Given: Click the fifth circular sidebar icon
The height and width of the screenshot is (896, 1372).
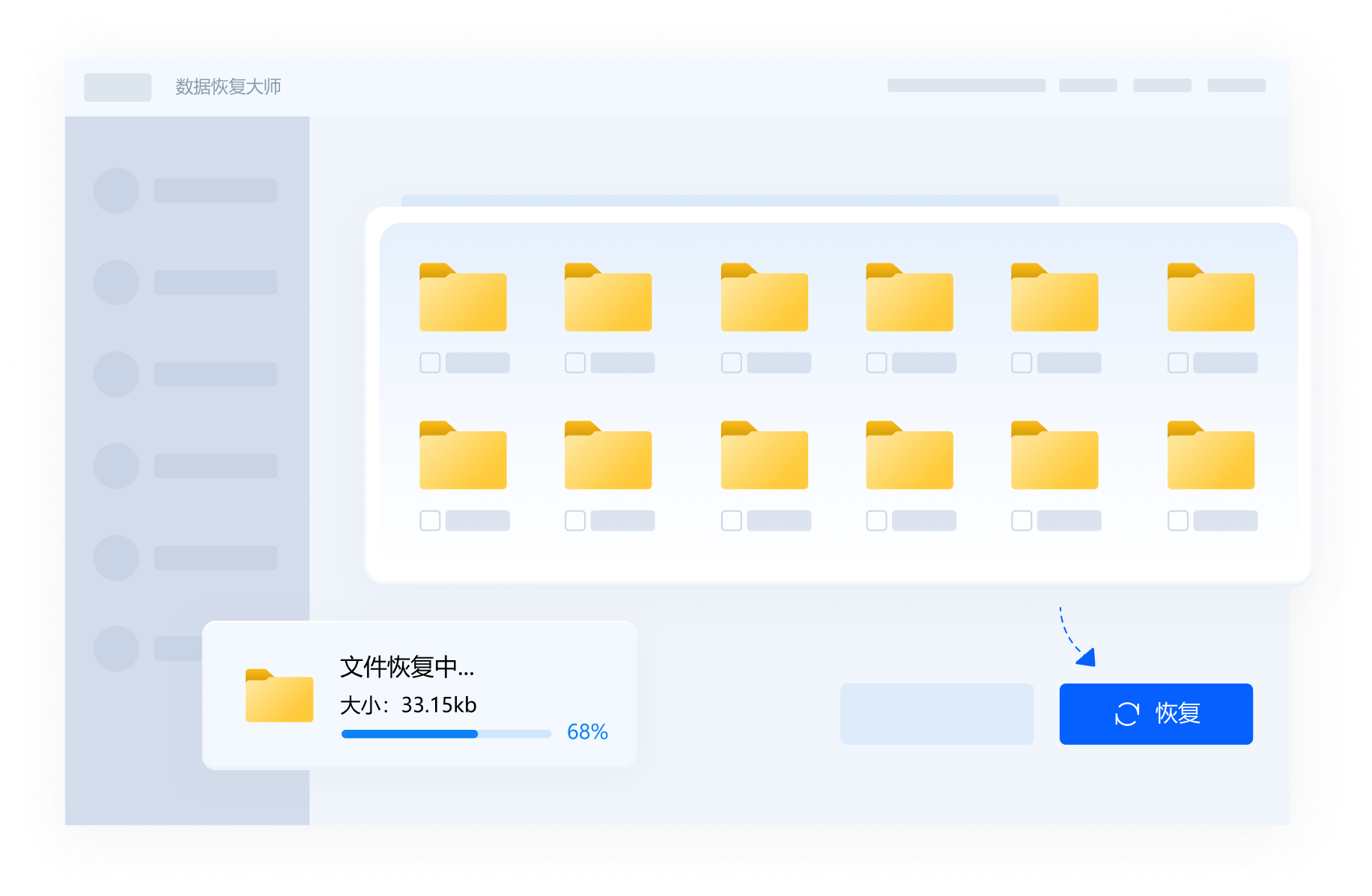Looking at the screenshot, I should pos(116,558).
